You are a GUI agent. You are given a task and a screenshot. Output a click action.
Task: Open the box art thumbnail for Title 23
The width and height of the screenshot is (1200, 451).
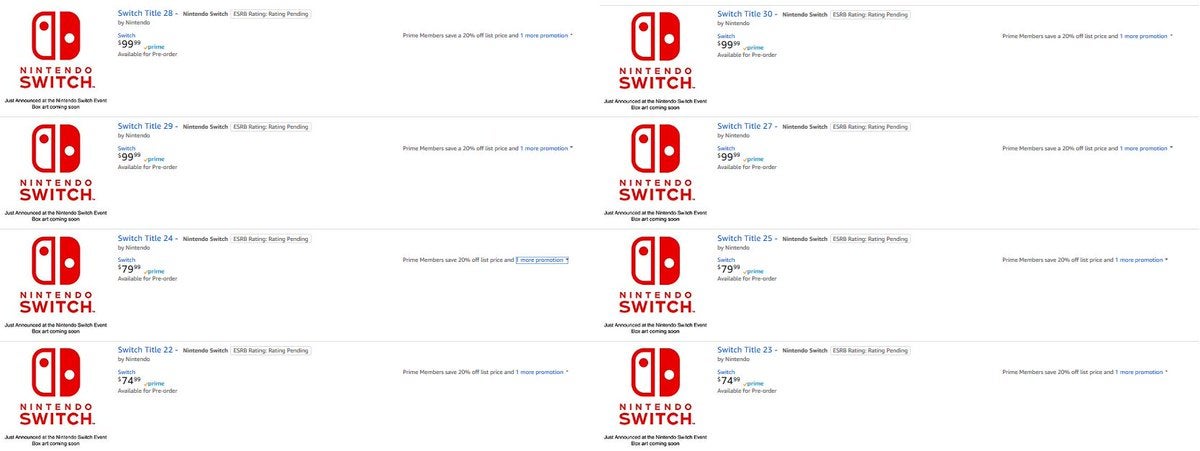(657, 388)
